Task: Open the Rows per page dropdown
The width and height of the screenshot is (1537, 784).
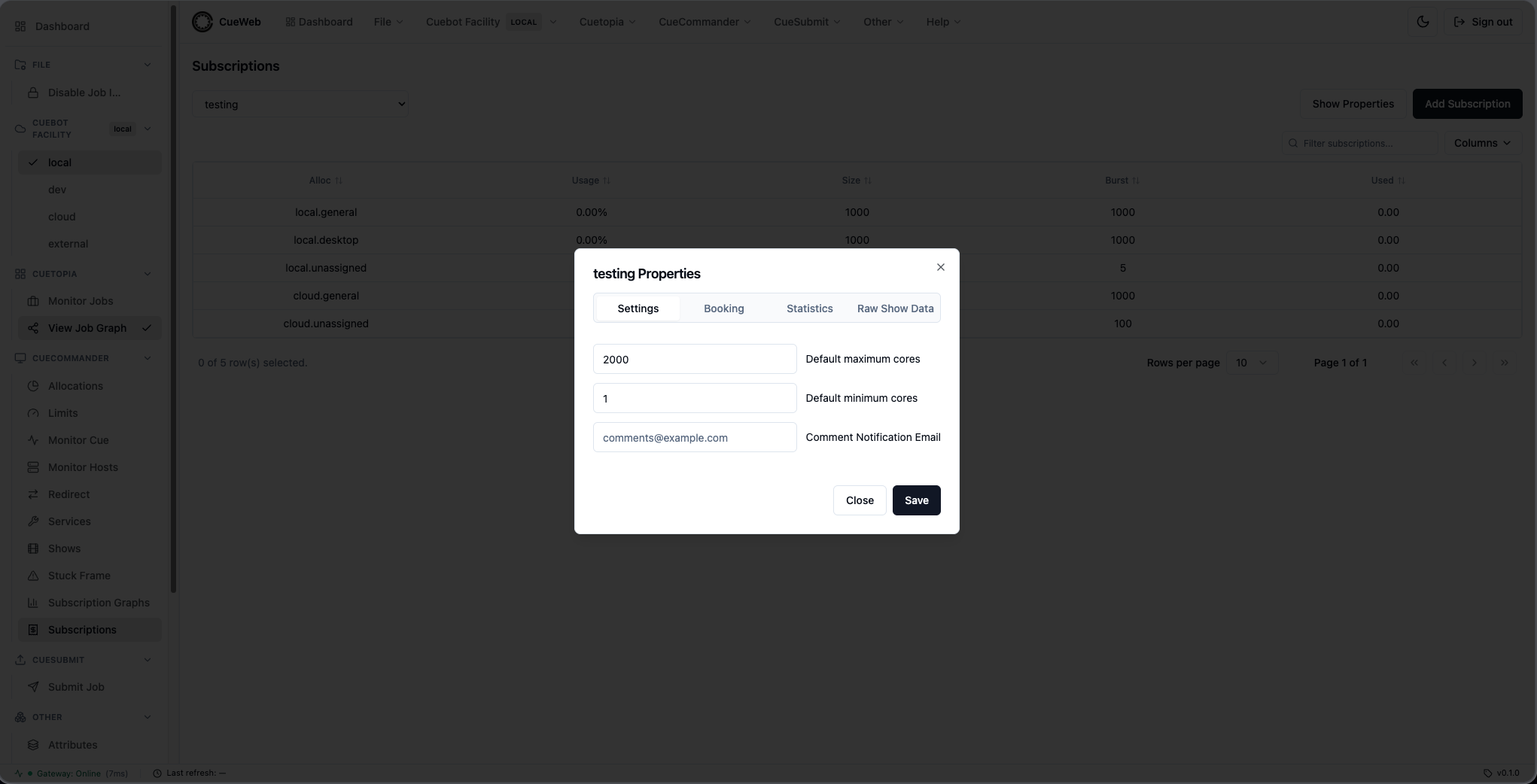Action: pyautogui.click(x=1252, y=363)
